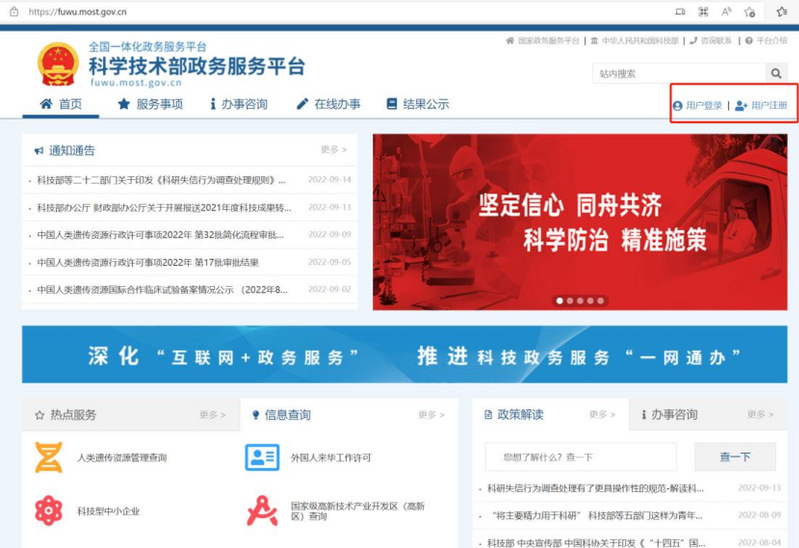
Task: Click the lock icon in address bar
Action: point(14,11)
